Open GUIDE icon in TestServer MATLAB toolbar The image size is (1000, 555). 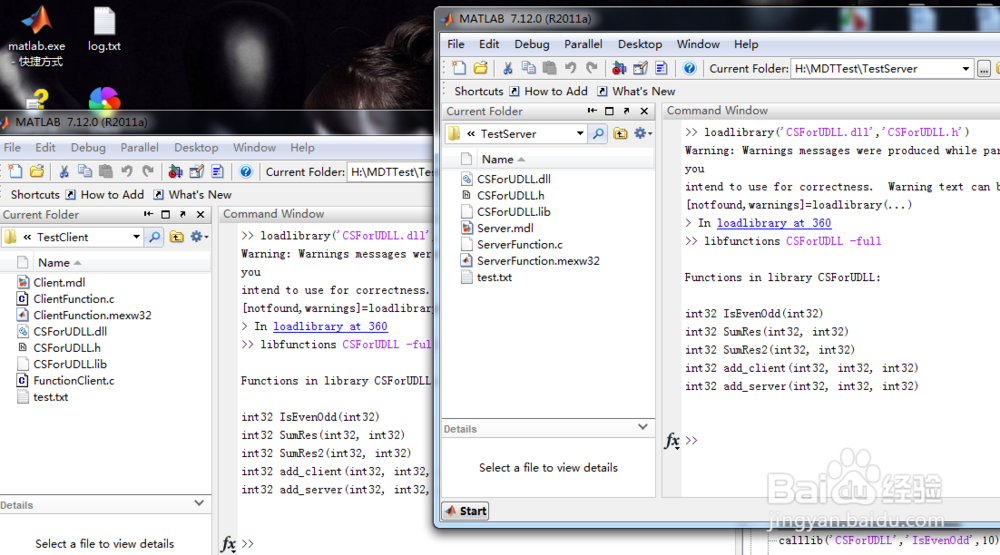(640, 68)
